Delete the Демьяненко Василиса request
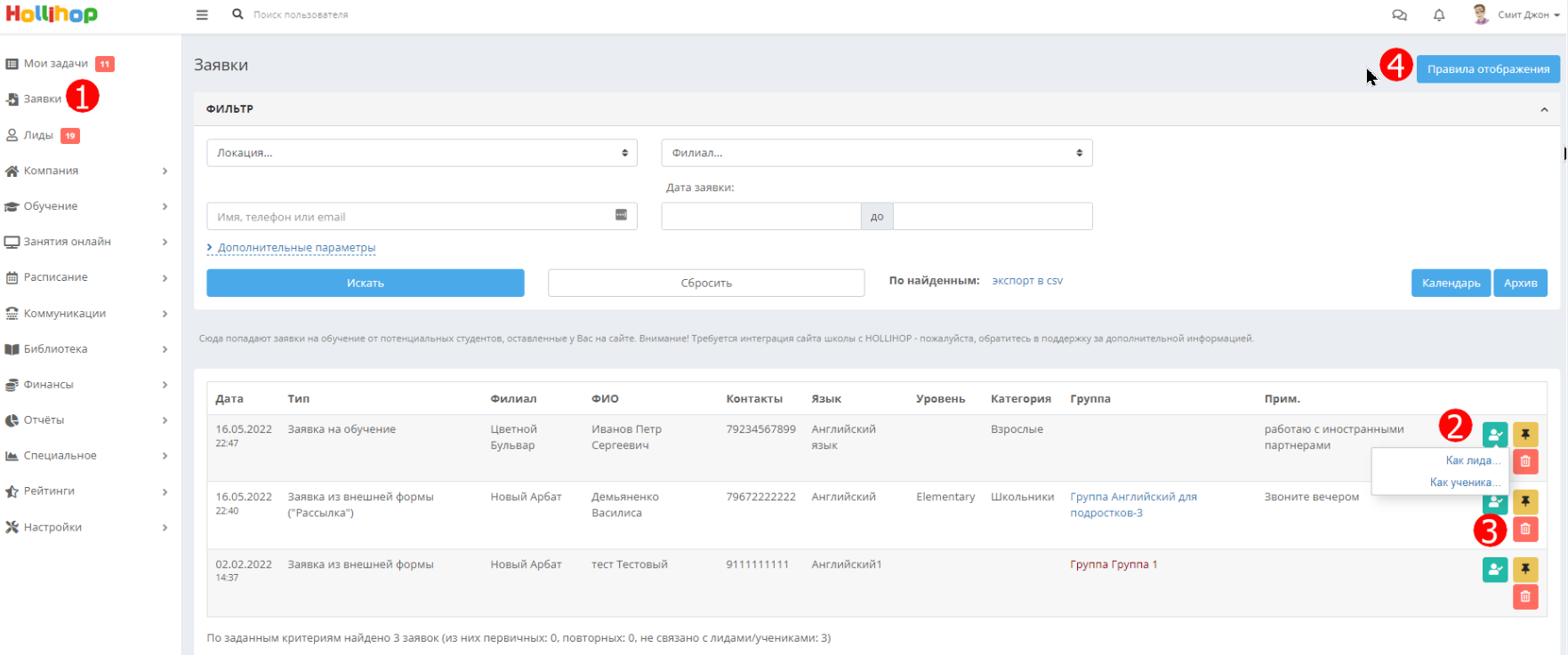Screen dimensions: 1568x655 coord(1525,529)
